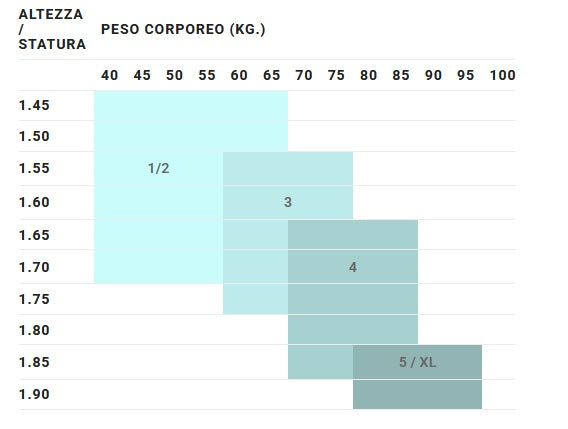The width and height of the screenshot is (568, 429).
Task: Click the 100 kg column header
Action: coord(502,75)
